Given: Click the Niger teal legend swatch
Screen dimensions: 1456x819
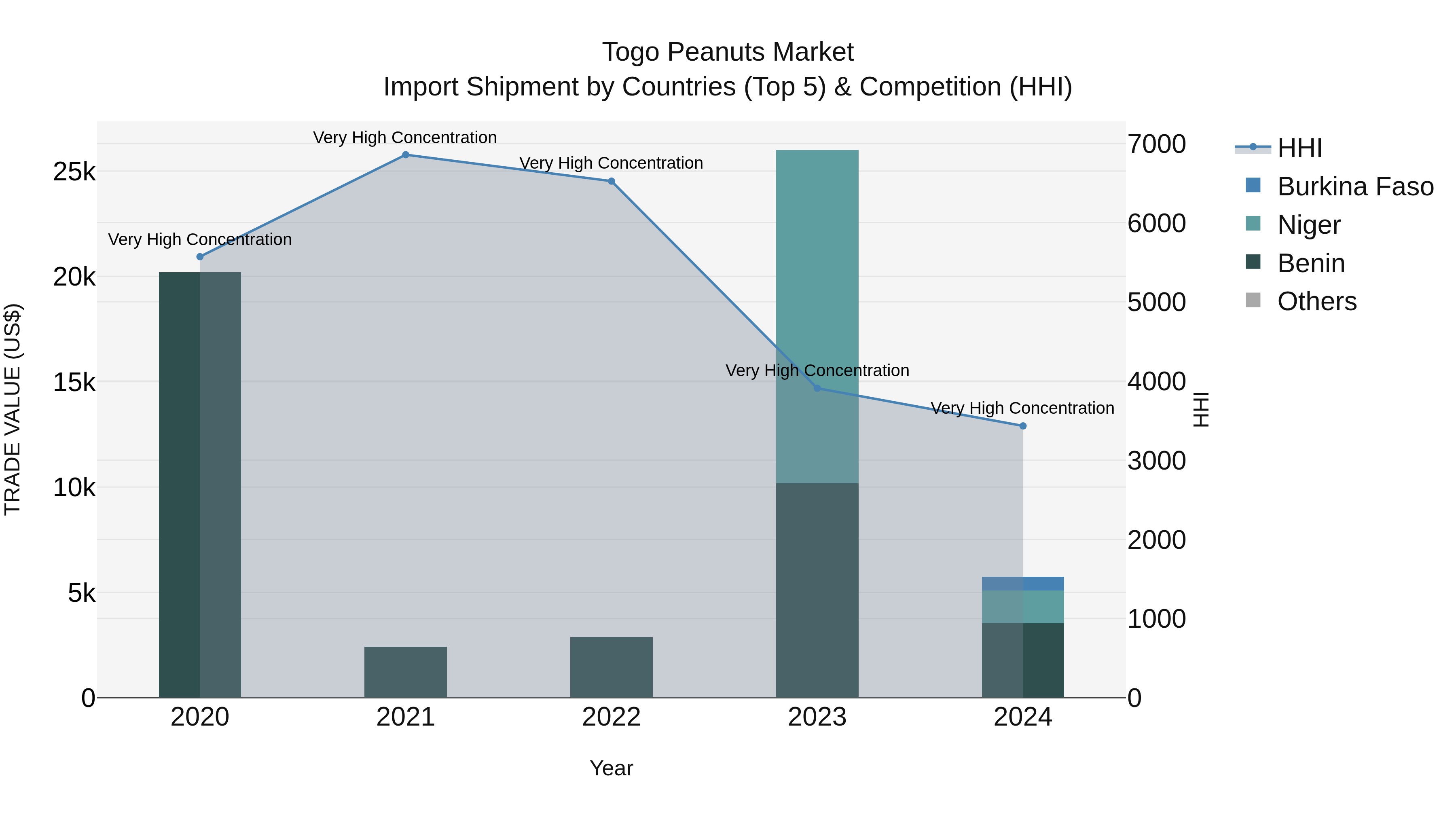Looking at the screenshot, I should (1253, 223).
